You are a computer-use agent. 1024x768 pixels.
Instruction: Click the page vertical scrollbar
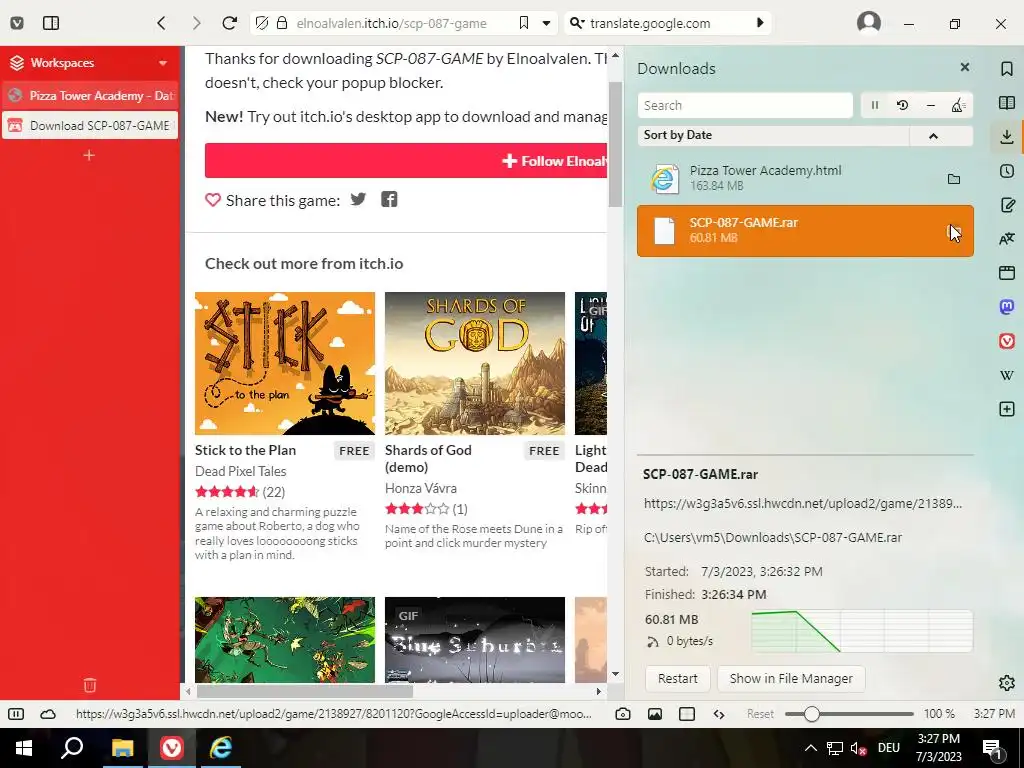point(615,144)
